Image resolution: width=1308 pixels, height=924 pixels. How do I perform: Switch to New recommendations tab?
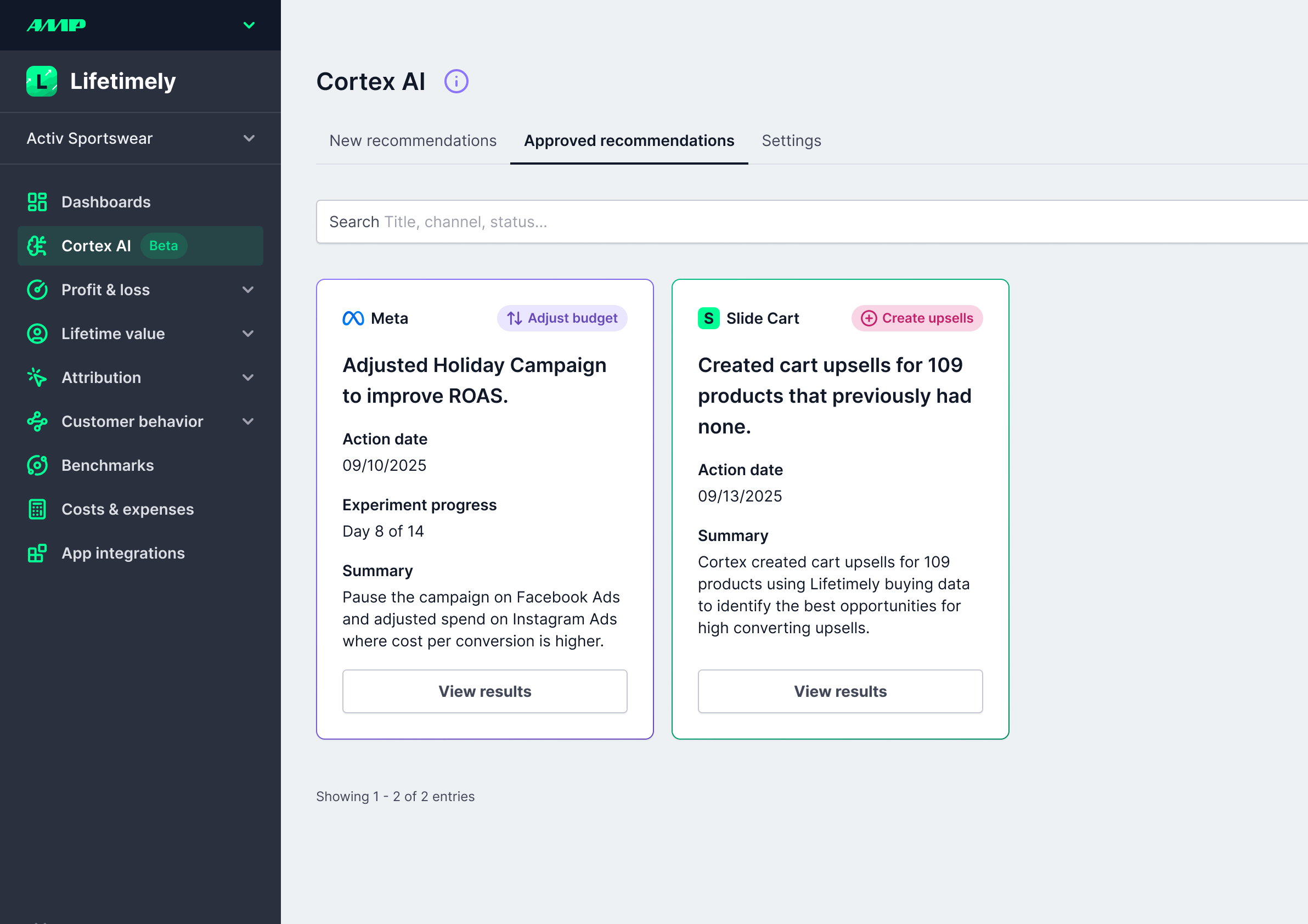[x=413, y=140]
